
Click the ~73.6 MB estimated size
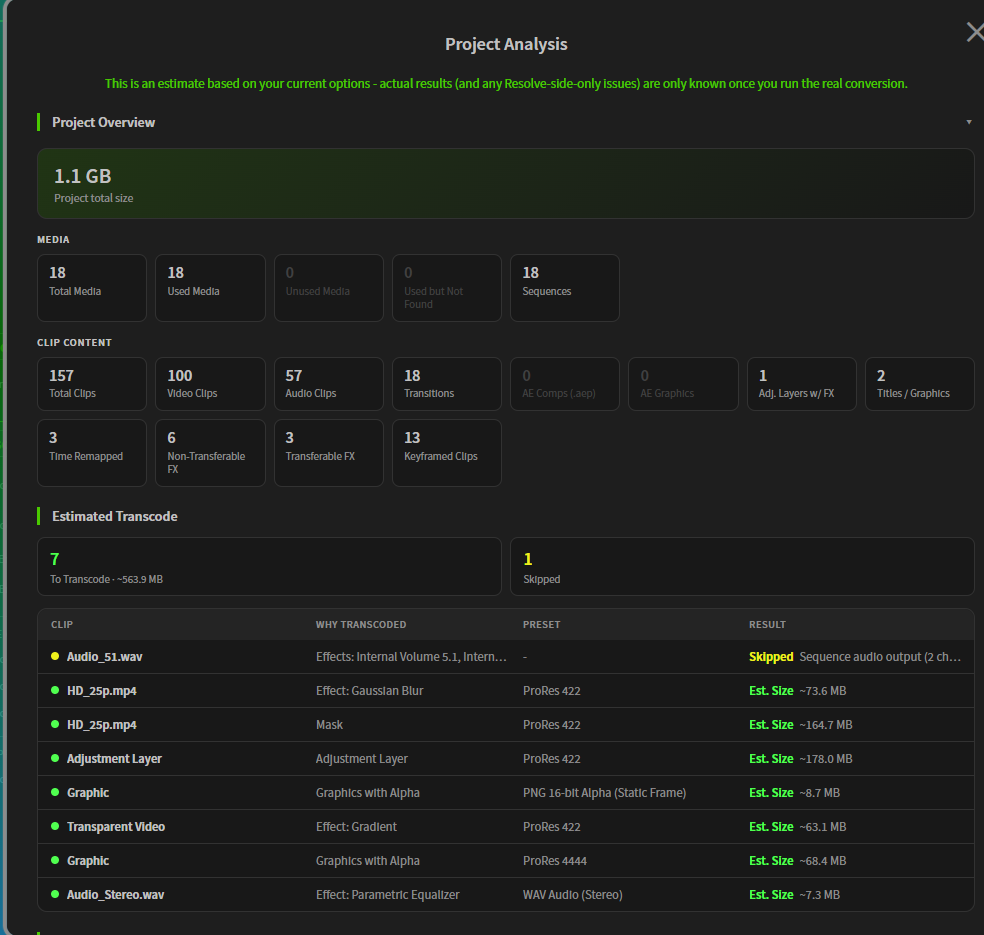[822, 691]
